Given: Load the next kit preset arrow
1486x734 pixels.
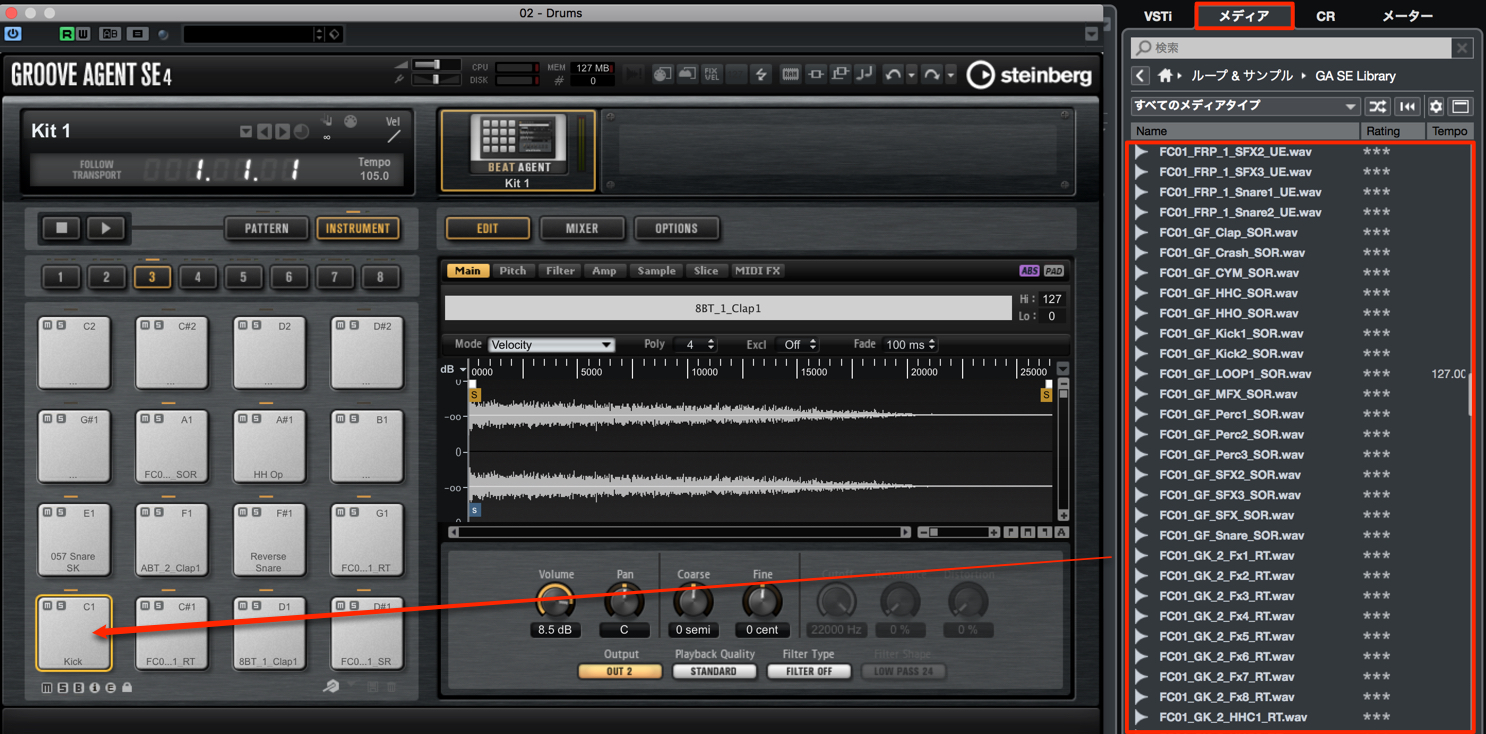Looking at the screenshot, I should coord(283,132).
